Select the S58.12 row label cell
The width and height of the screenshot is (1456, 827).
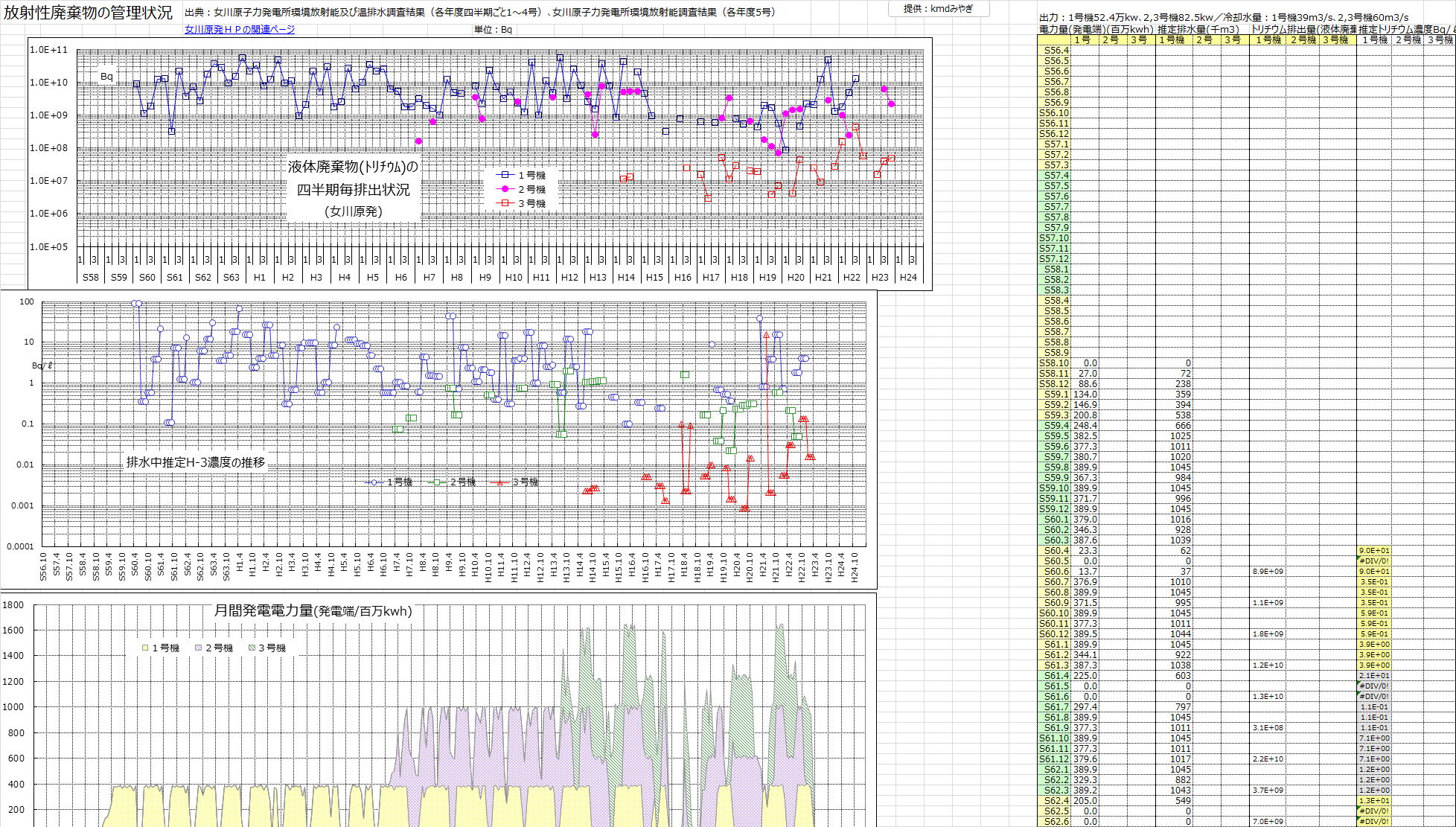coord(1053,384)
